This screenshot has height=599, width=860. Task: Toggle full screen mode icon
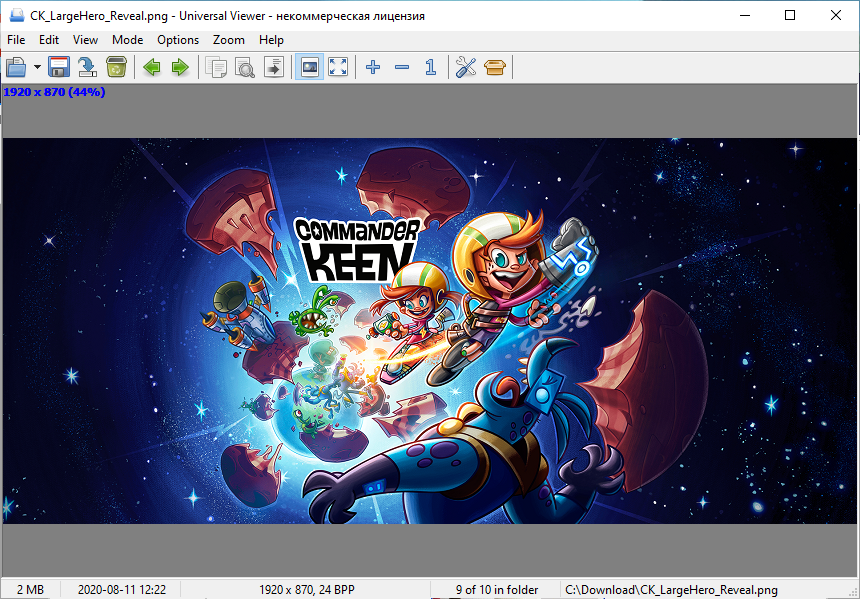[x=338, y=67]
